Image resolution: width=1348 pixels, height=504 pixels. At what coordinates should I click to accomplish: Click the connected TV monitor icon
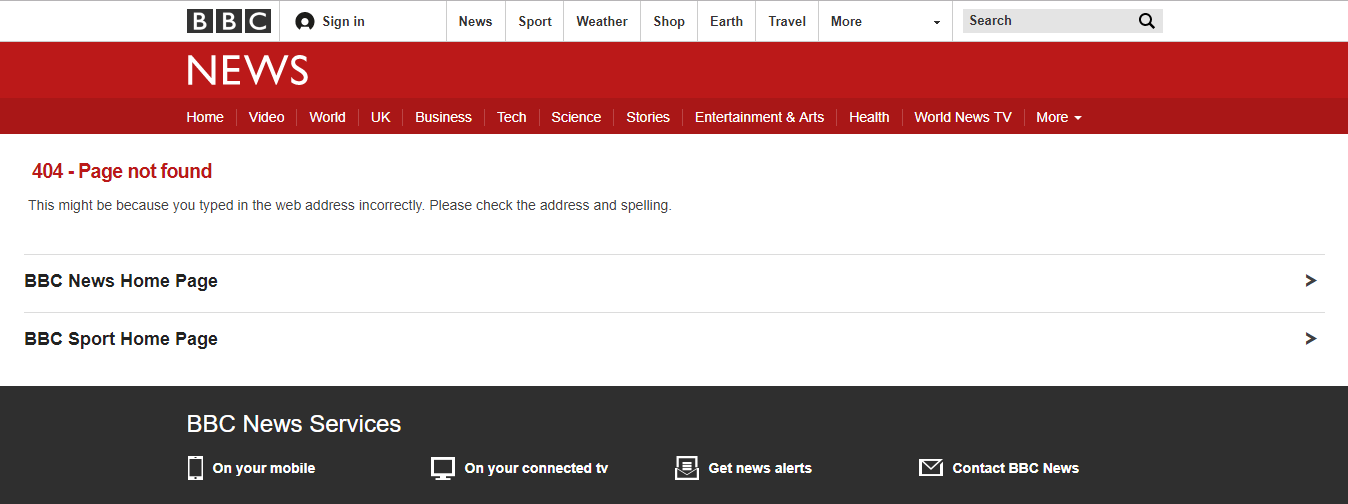point(443,468)
